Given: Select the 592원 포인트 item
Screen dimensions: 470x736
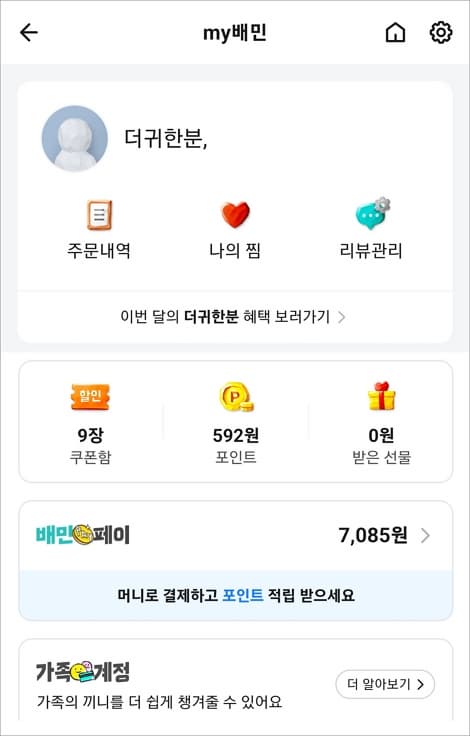Looking at the screenshot, I should 236,422.
